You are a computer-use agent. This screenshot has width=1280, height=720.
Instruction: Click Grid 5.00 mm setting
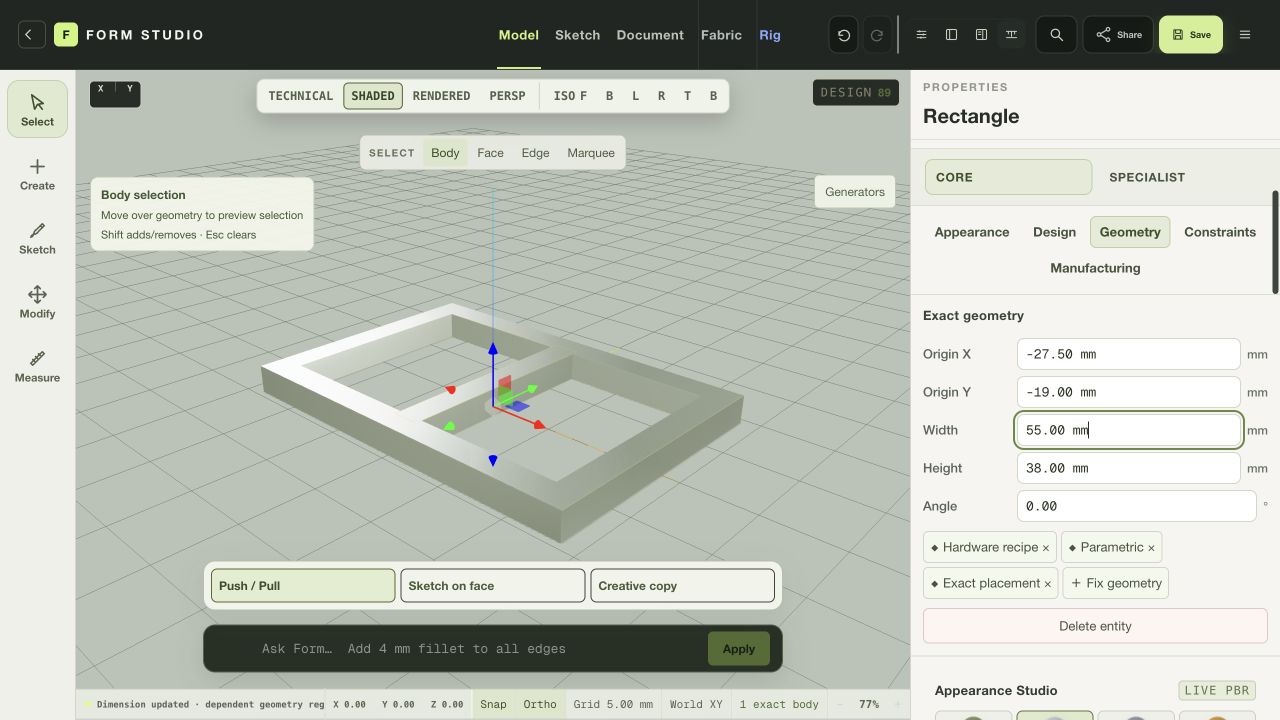click(x=613, y=704)
